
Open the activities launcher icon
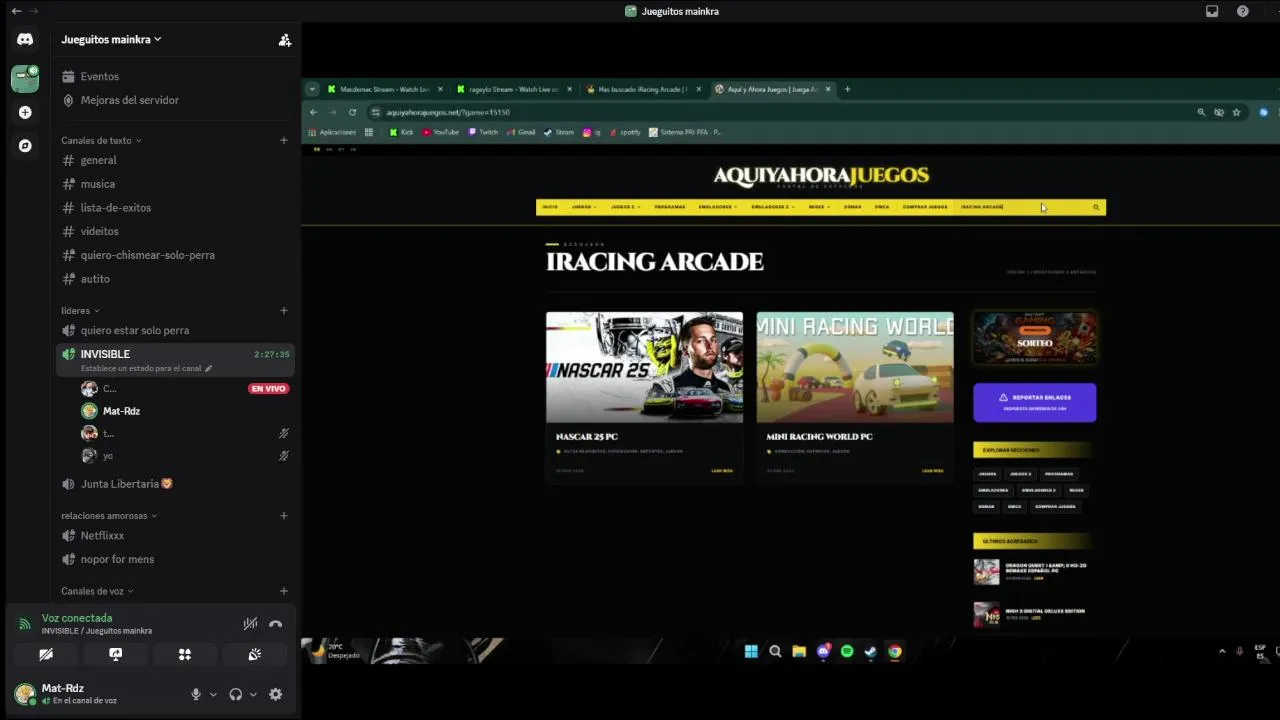click(185, 654)
